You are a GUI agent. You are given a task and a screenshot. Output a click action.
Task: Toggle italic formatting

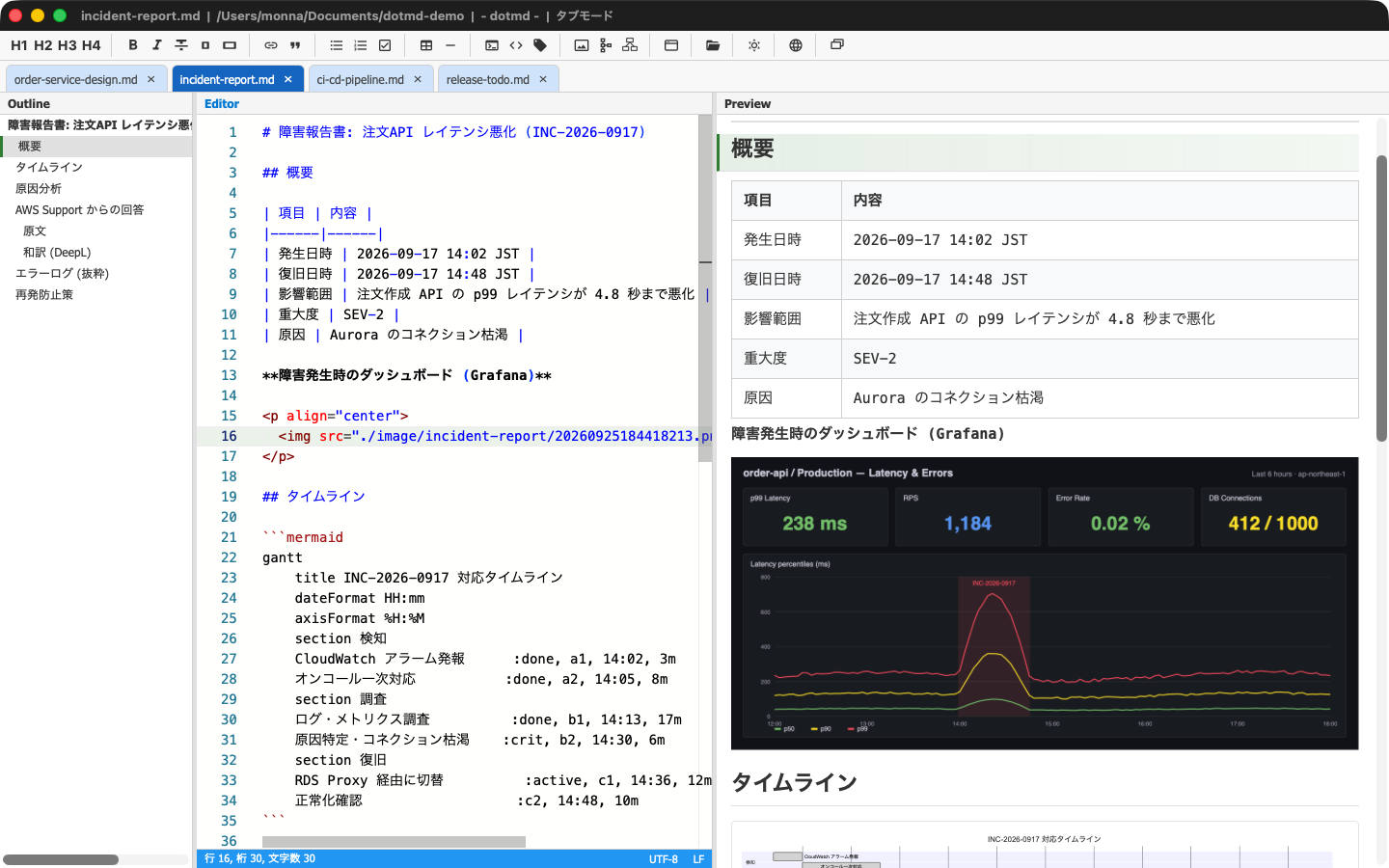point(156,45)
